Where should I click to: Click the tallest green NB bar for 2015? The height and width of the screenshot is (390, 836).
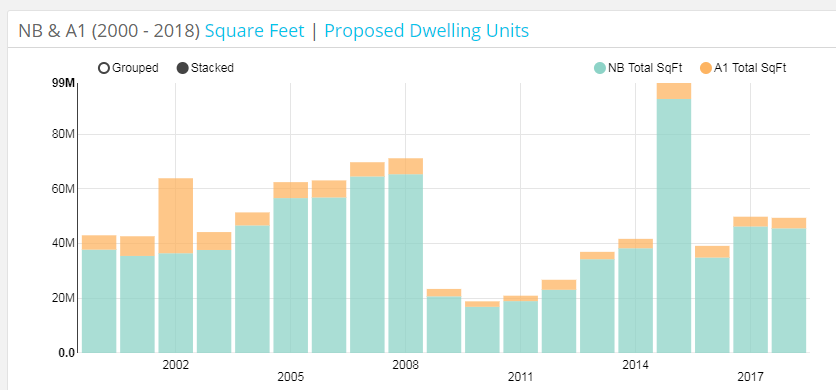click(x=674, y=226)
